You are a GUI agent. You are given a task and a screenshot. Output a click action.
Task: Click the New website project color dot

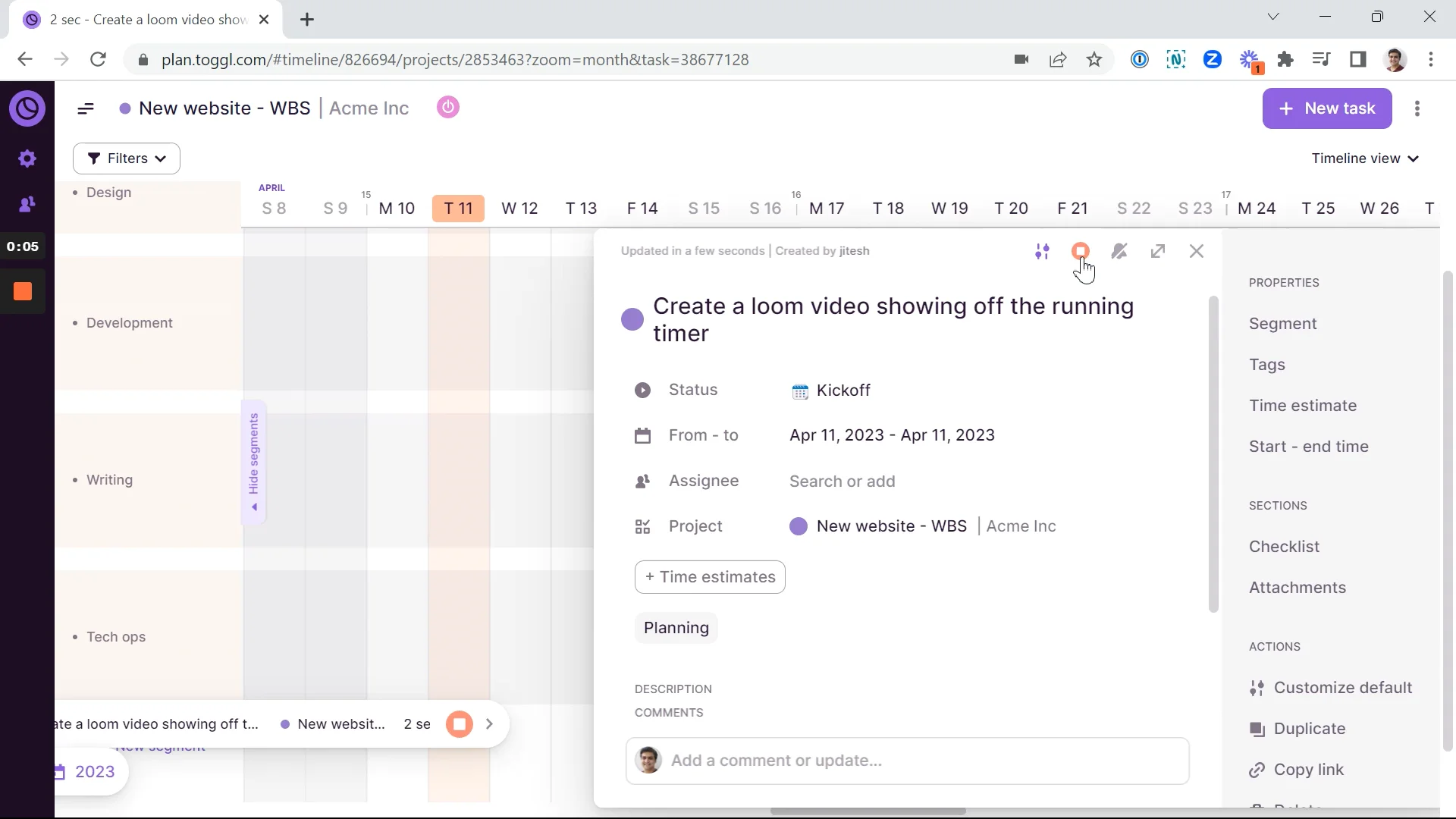click(x=125, y=108)
